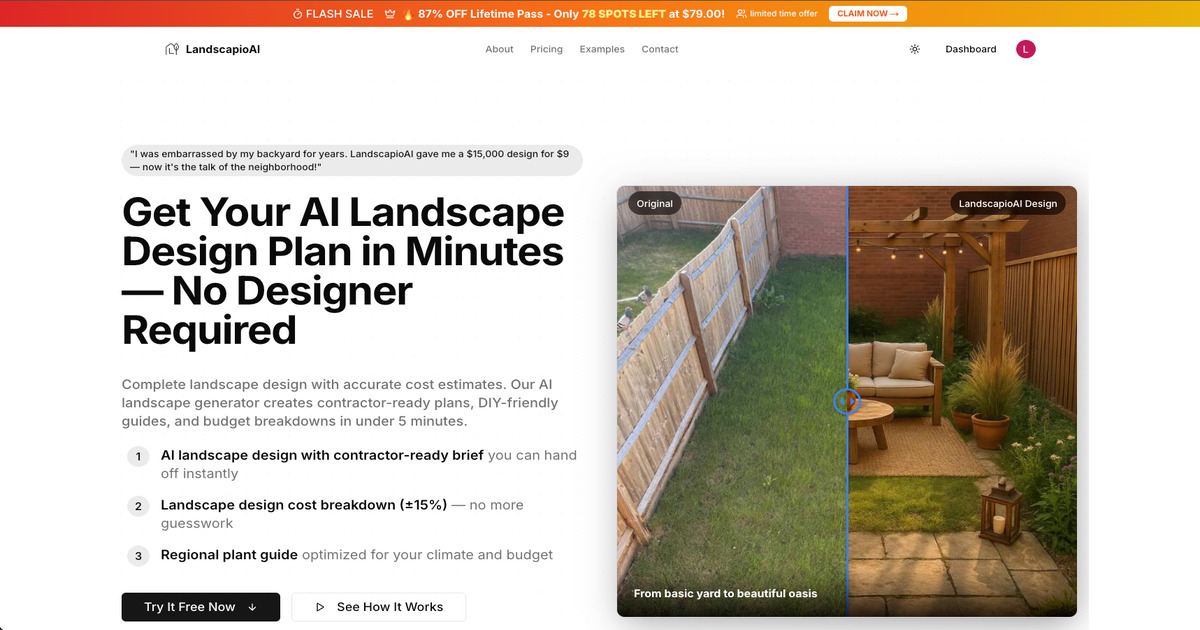Toggle the light/dark theme sun icon
The height and width of the screenshot is (630, 1200).
(914, 49)
